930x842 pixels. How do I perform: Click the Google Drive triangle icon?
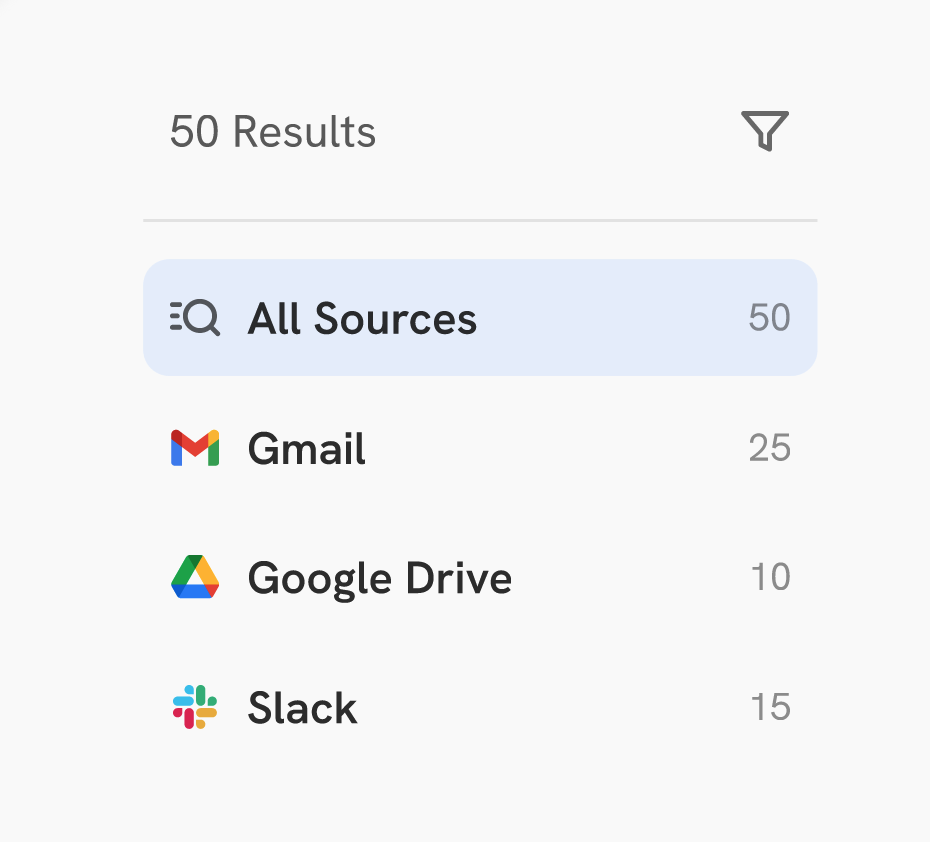(194, 578)
